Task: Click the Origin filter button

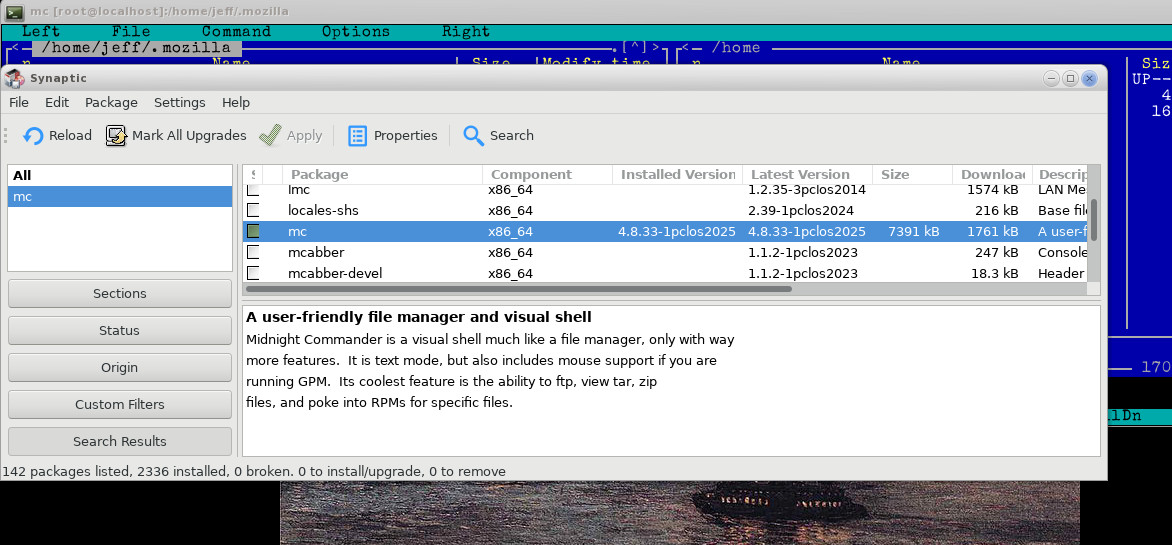Action: click(x=120, y=367)
